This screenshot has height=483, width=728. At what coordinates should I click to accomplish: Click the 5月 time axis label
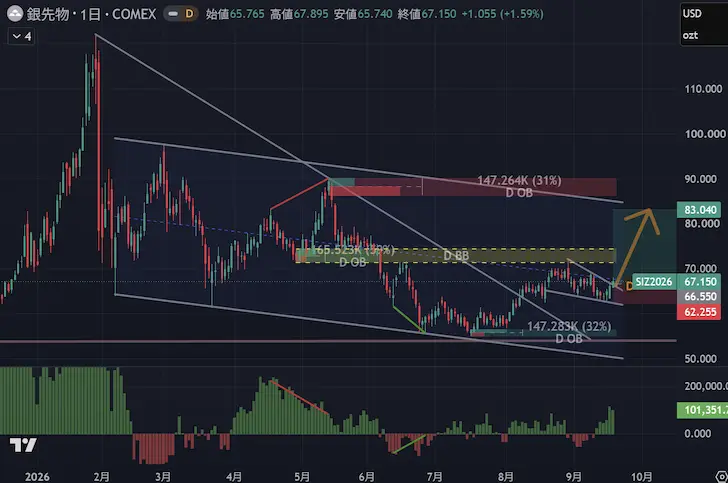click(x=302, y=476)
